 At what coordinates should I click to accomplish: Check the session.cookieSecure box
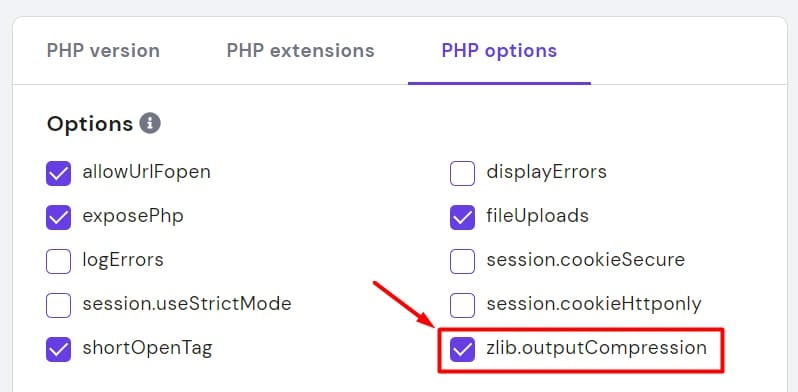(x=463, y=261)
